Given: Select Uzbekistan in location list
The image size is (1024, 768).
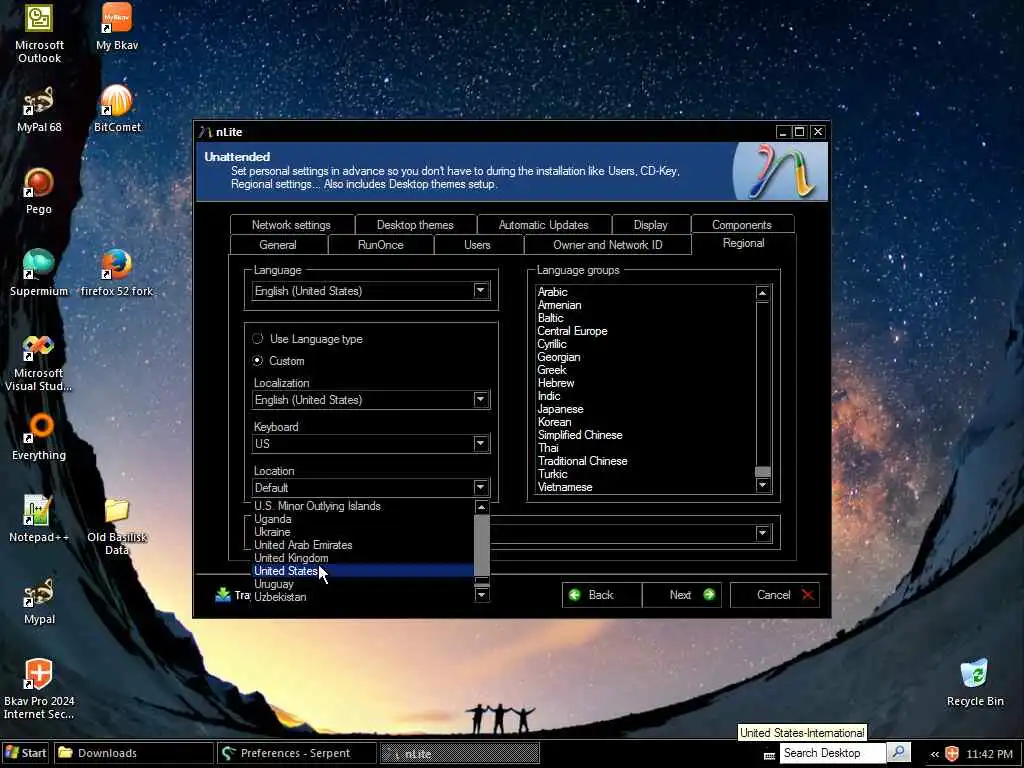Looking at the screenshot, I should tap(362, 597).
